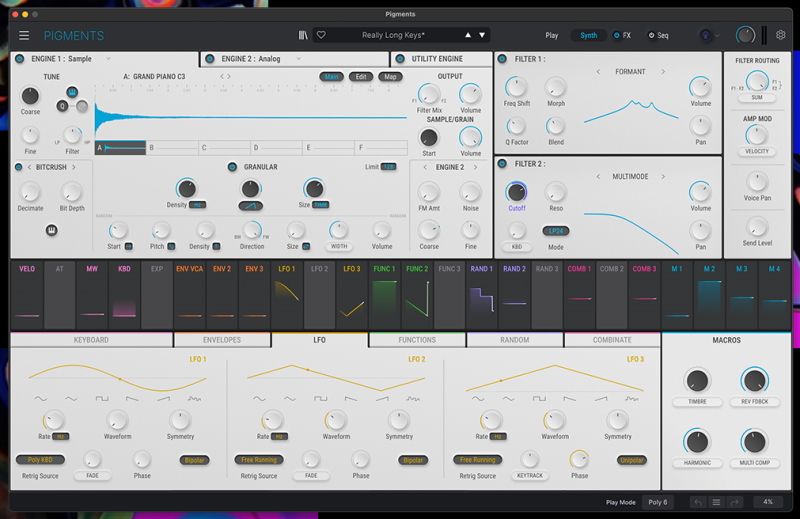Toggle the Granular section on/off
Screen dimensions: 800x519
(233, 167)
